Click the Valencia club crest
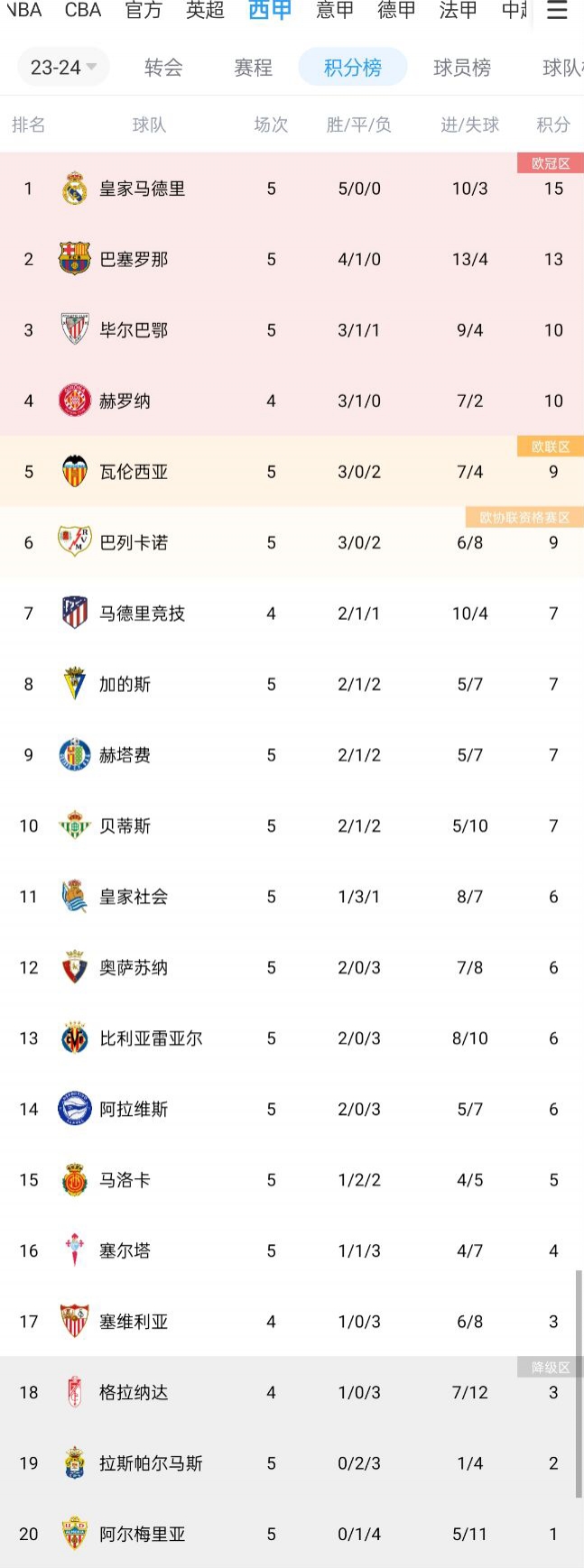The image size is (584, 1568). coord(75,471)
